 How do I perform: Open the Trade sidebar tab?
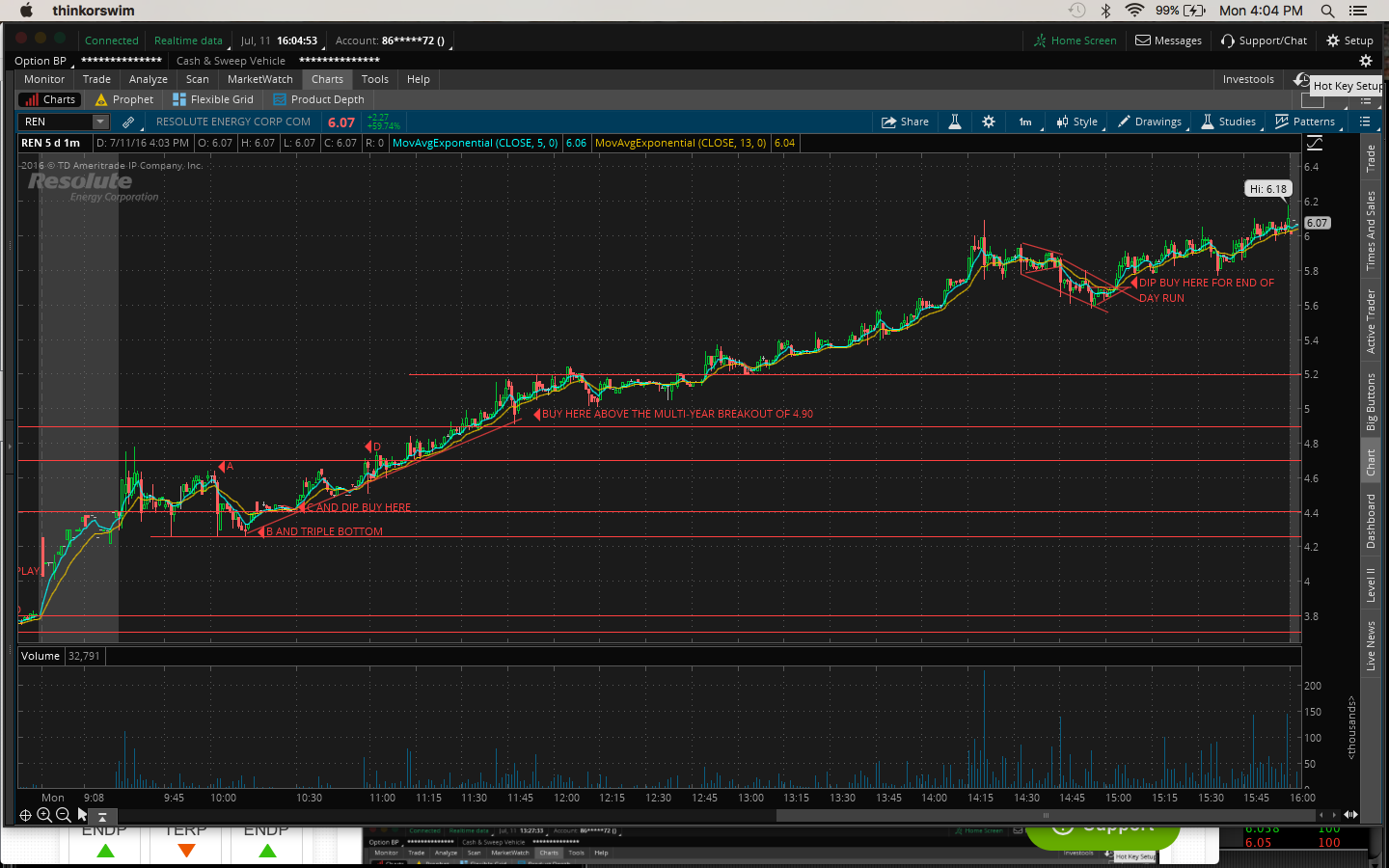coord(1371,158)
